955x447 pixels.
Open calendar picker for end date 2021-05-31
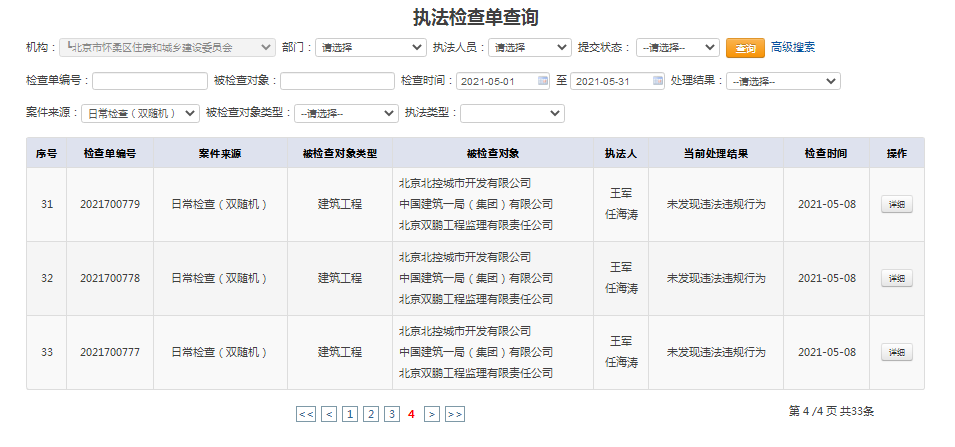coord(658,81)
